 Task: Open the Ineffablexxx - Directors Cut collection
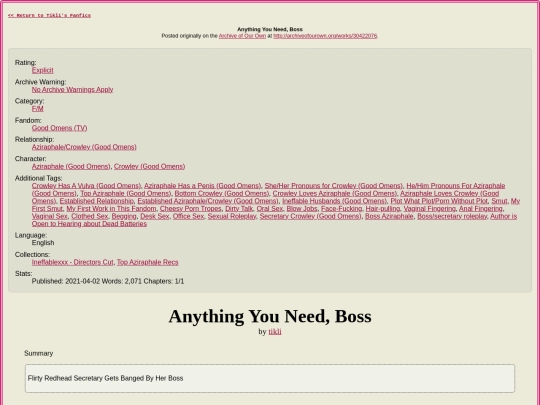(72, 262)
